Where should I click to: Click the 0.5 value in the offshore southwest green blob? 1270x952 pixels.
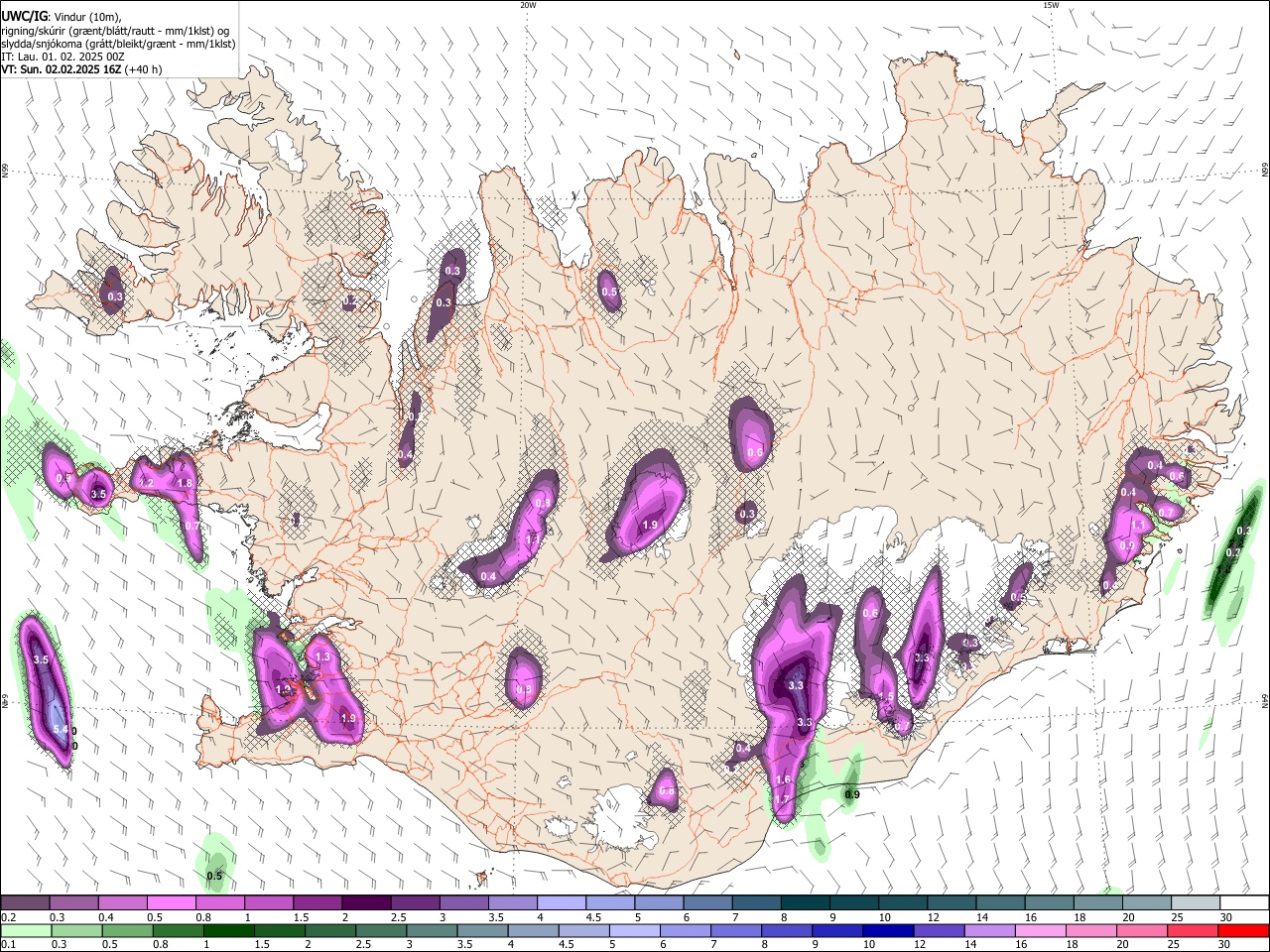click(x=214, y=876)
